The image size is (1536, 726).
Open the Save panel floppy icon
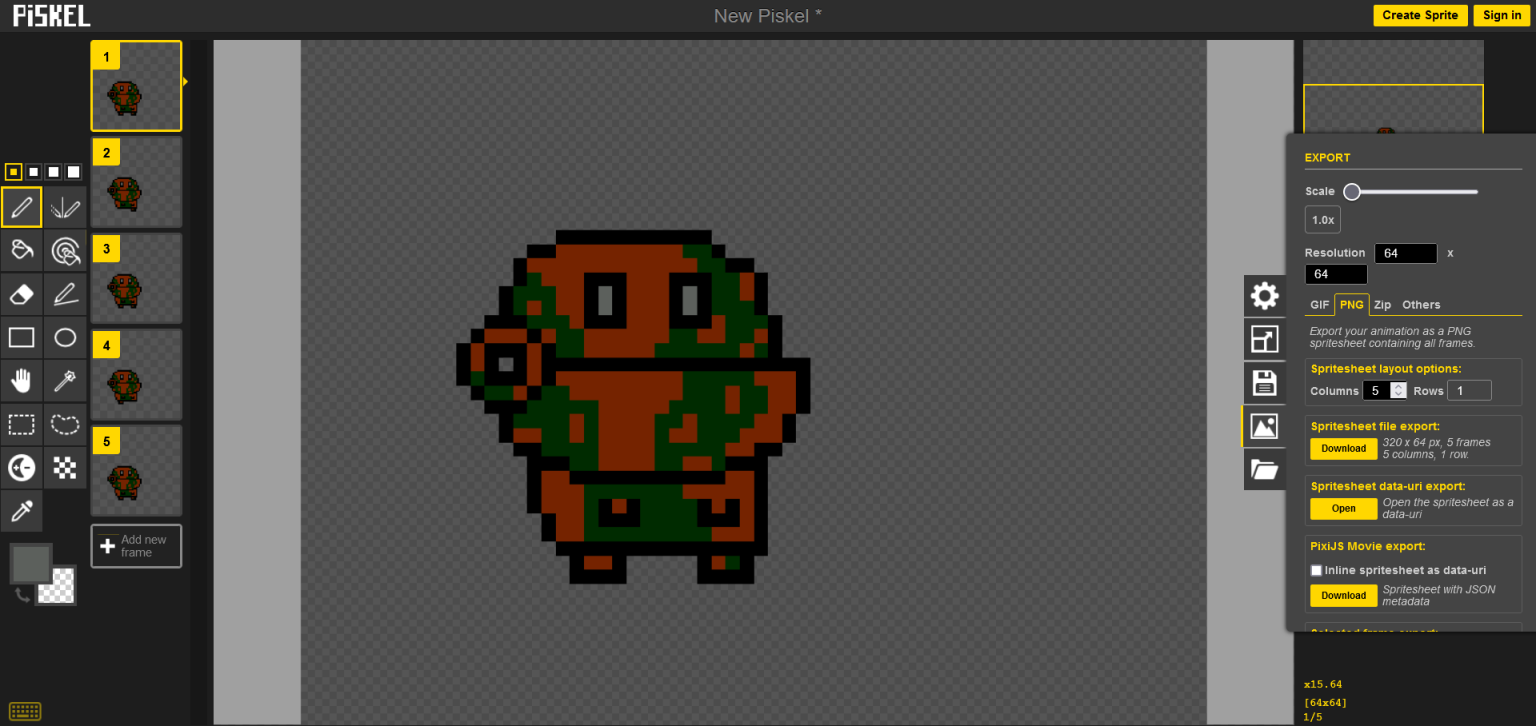coord(1264,383)
